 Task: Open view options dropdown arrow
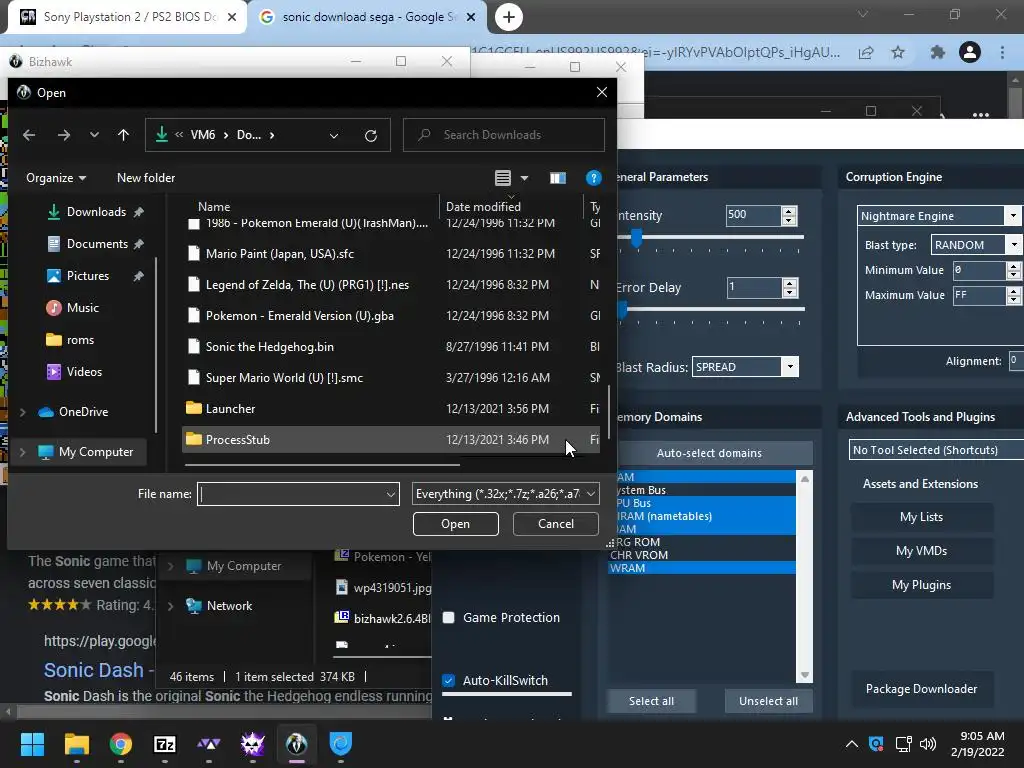coord(524,178)
